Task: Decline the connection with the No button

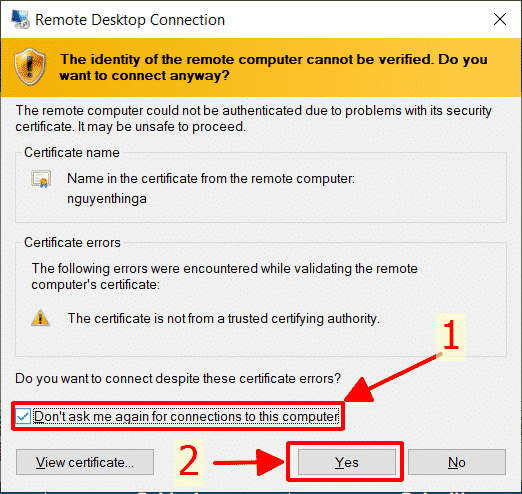Action: [457, 462]
